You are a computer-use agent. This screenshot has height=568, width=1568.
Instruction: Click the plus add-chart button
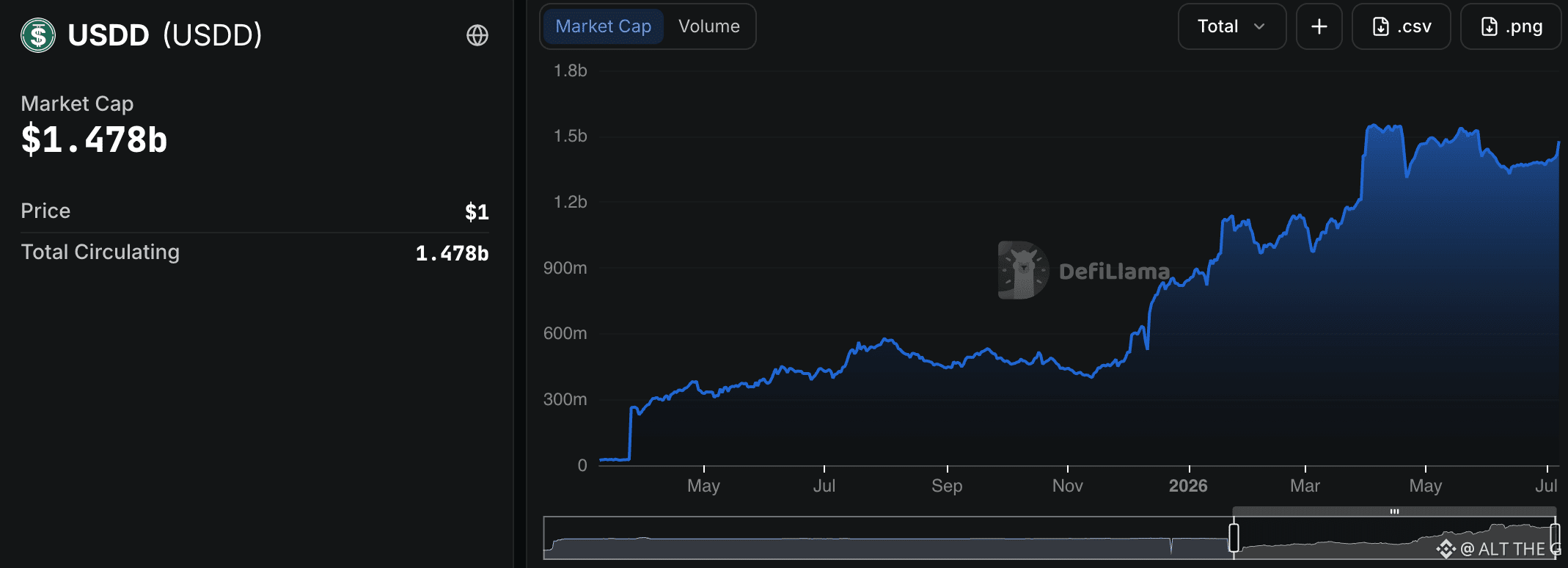tap(1319, 26)
